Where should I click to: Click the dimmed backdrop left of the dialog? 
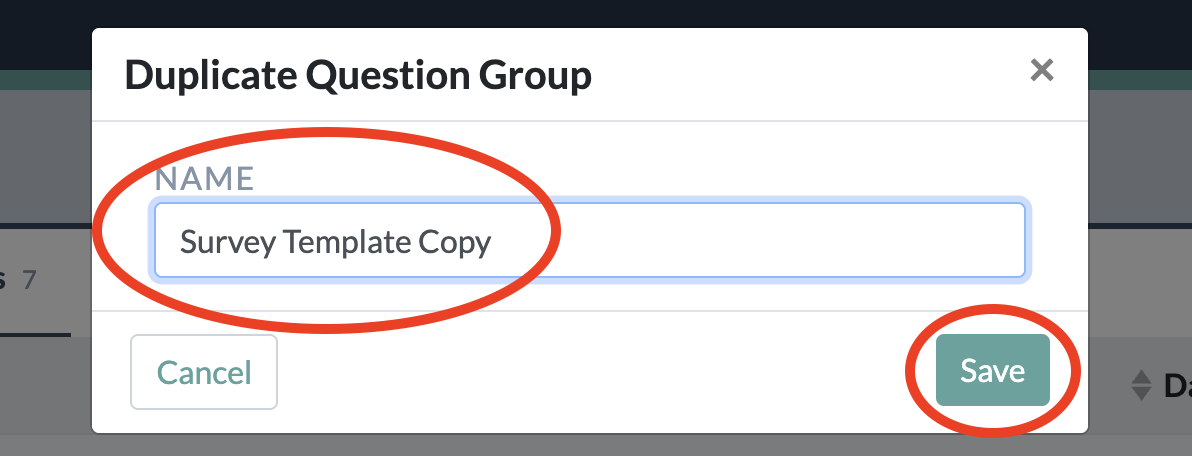pos(46,152)
